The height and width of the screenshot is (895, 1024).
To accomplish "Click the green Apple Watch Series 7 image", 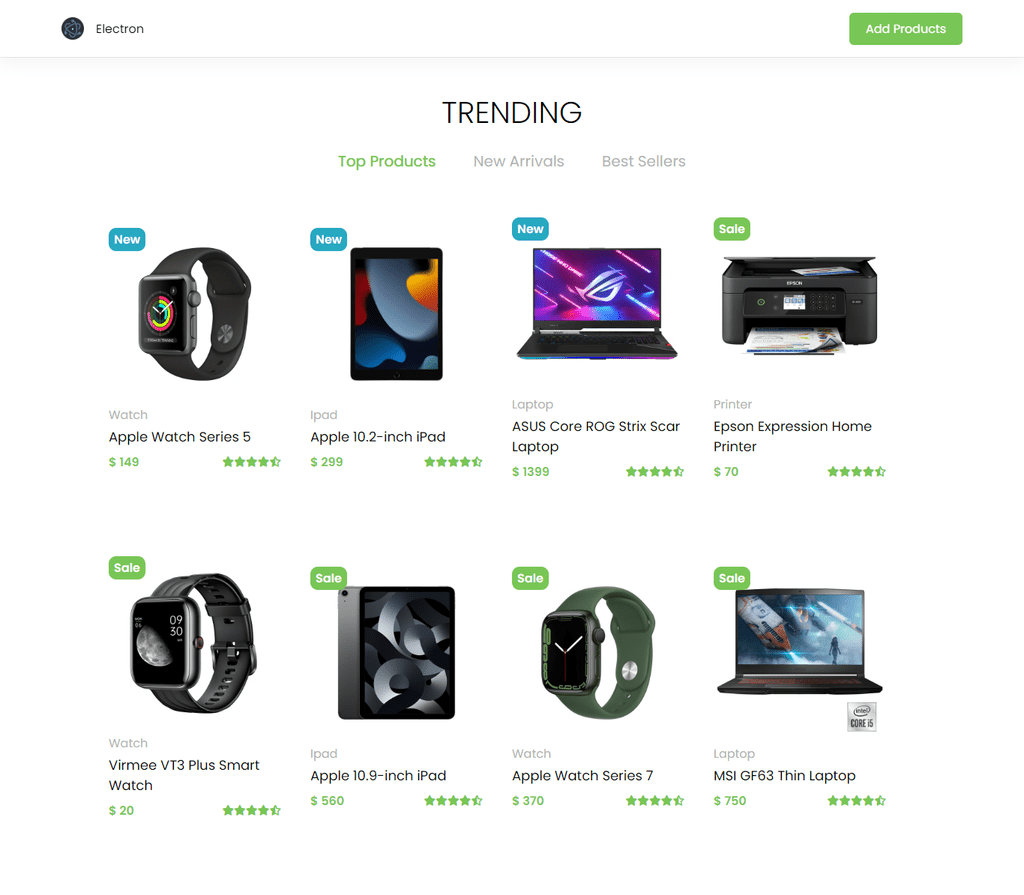I will (598, 653).
